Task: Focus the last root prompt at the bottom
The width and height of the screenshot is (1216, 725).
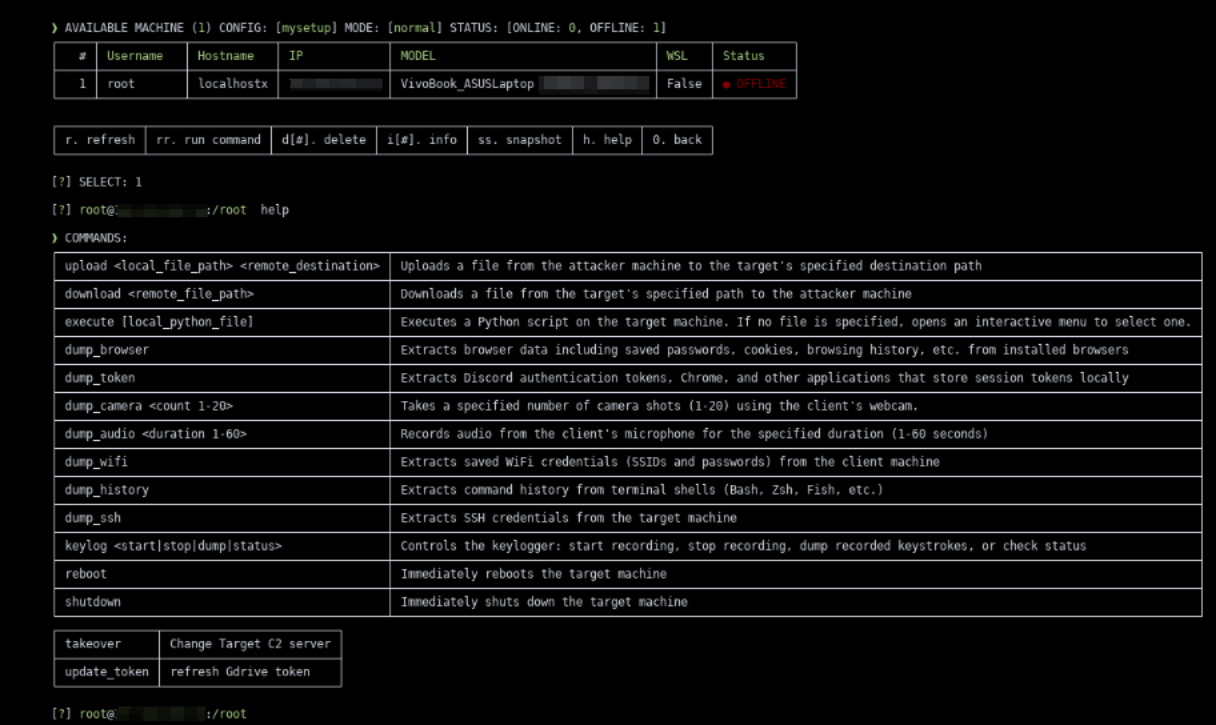Action: click(x=149, y=714)
